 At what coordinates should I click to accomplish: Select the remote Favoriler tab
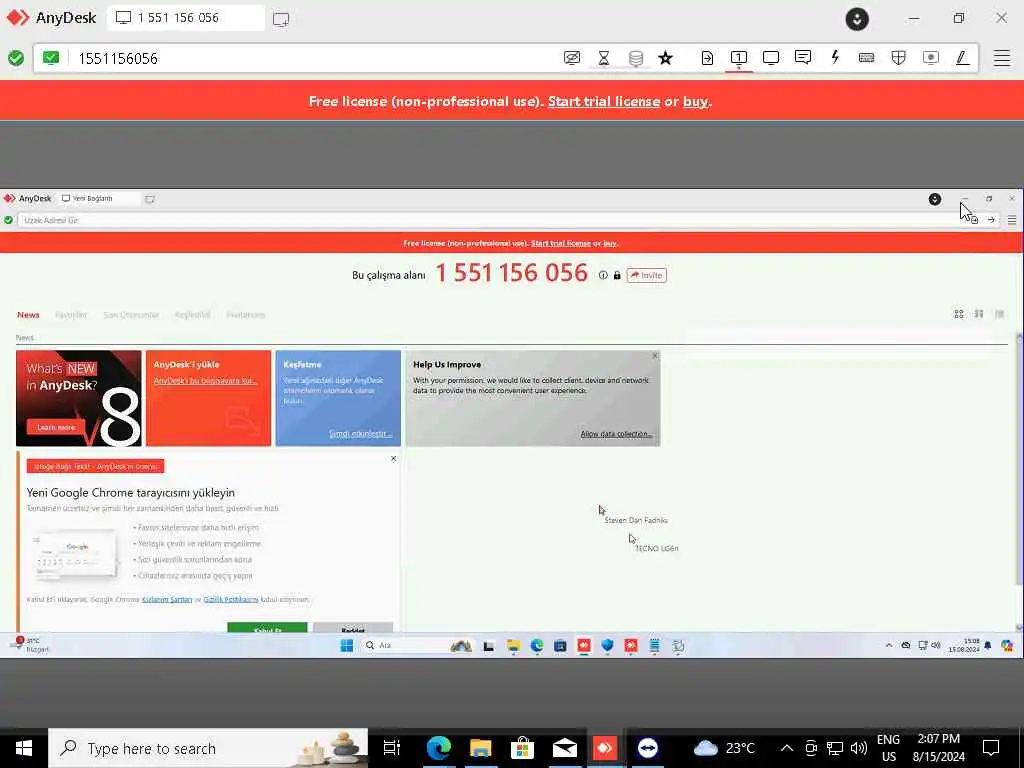click(71, 315)
